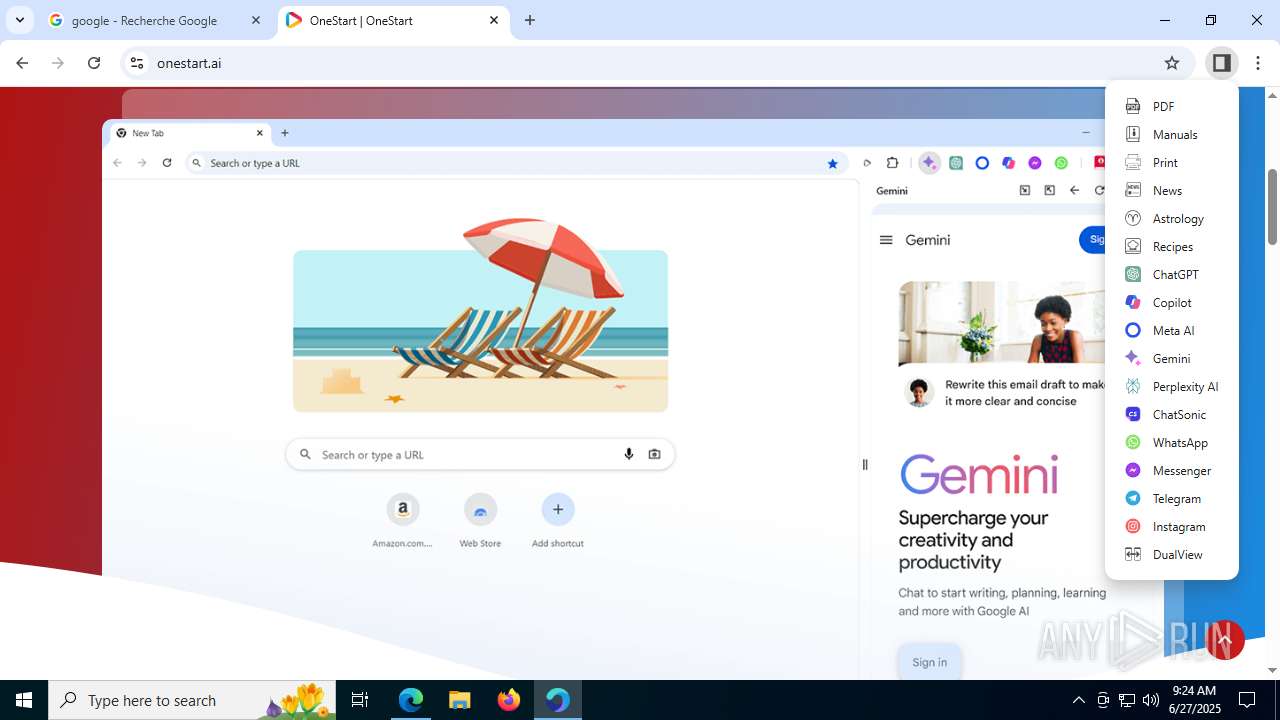Viewport: 1280px width, 720px height.
Task: Open File Explorer from the taskbar
Action: [x=460, y=700]
